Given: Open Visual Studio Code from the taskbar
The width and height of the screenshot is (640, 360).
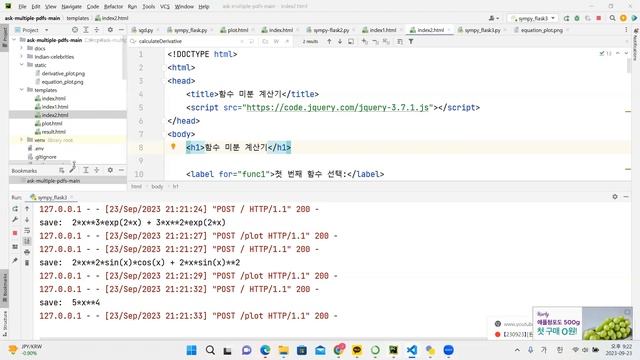Looking at the screenshot, I should [x=411, y=350].
